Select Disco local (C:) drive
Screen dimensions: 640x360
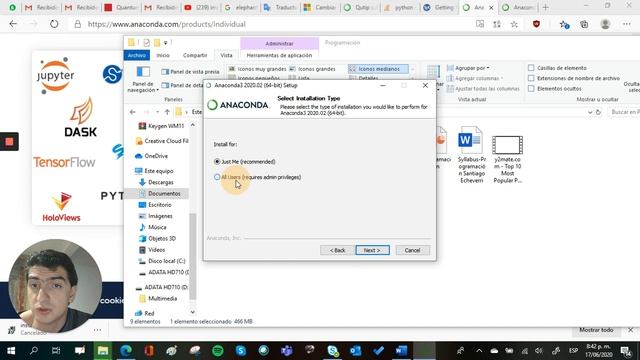pos(162,261)
